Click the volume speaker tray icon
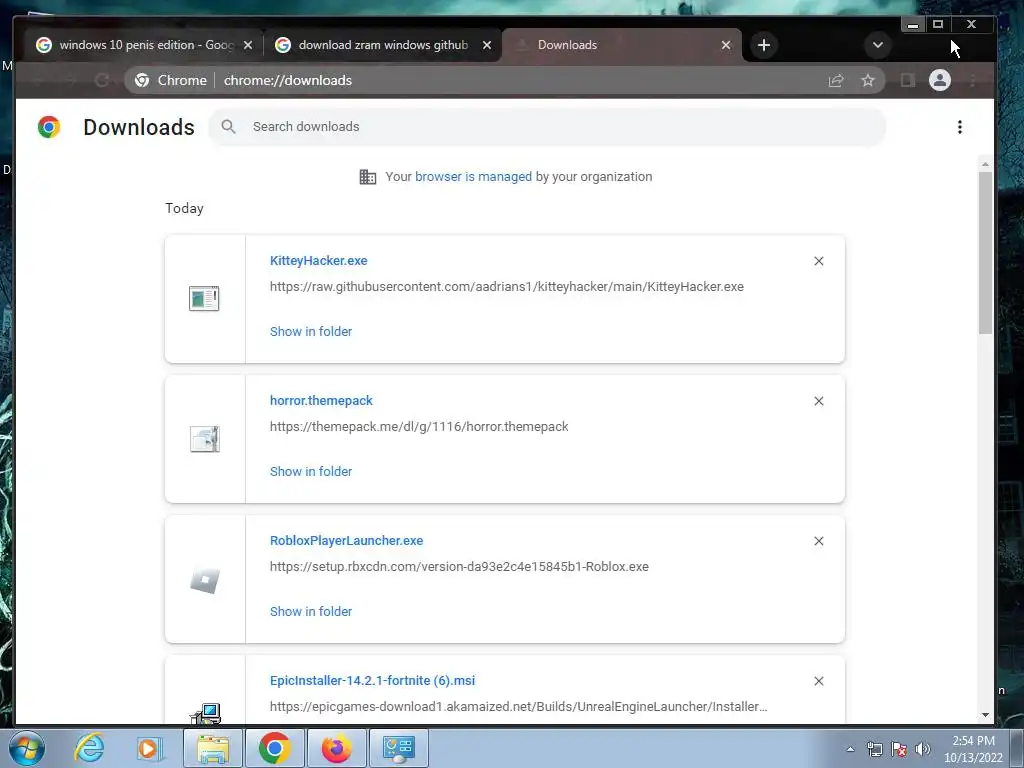This screenshot has height=768, width=1024. point(923,749)
